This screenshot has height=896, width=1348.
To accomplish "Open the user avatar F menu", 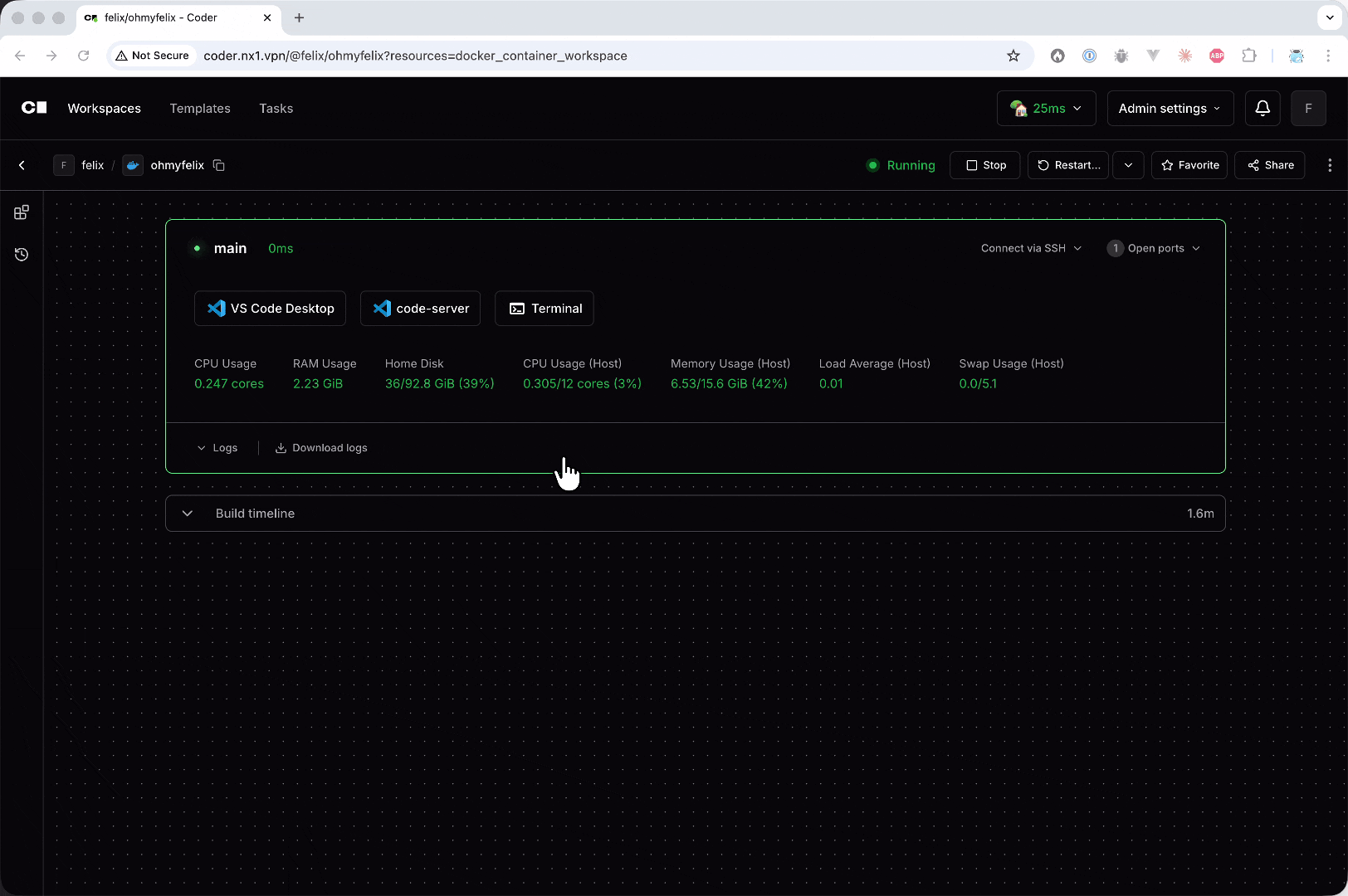I will point(1308,108).
